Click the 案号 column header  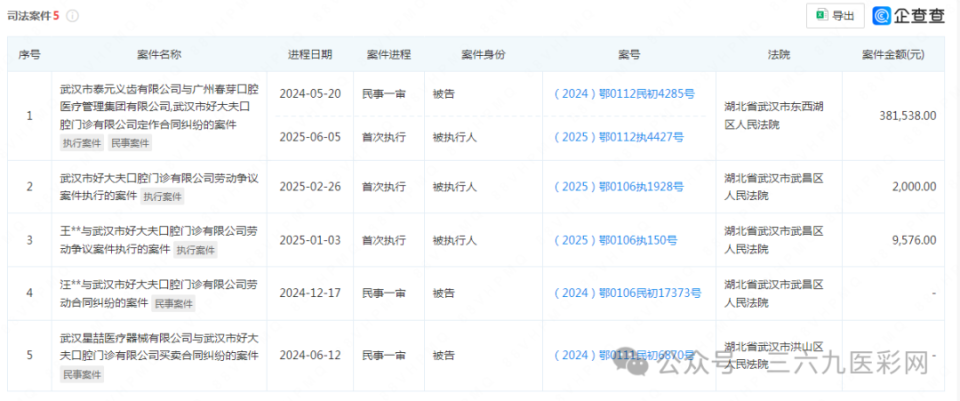tap(629, 54)
